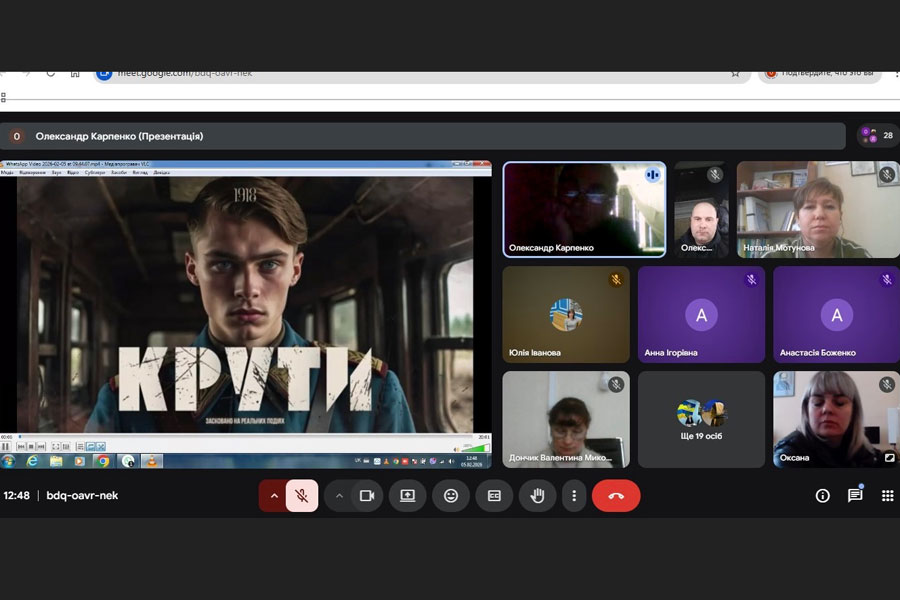Leave the call with red hang-up button
The height and width of the screenshot is (600, 900).
click(616, 496)
